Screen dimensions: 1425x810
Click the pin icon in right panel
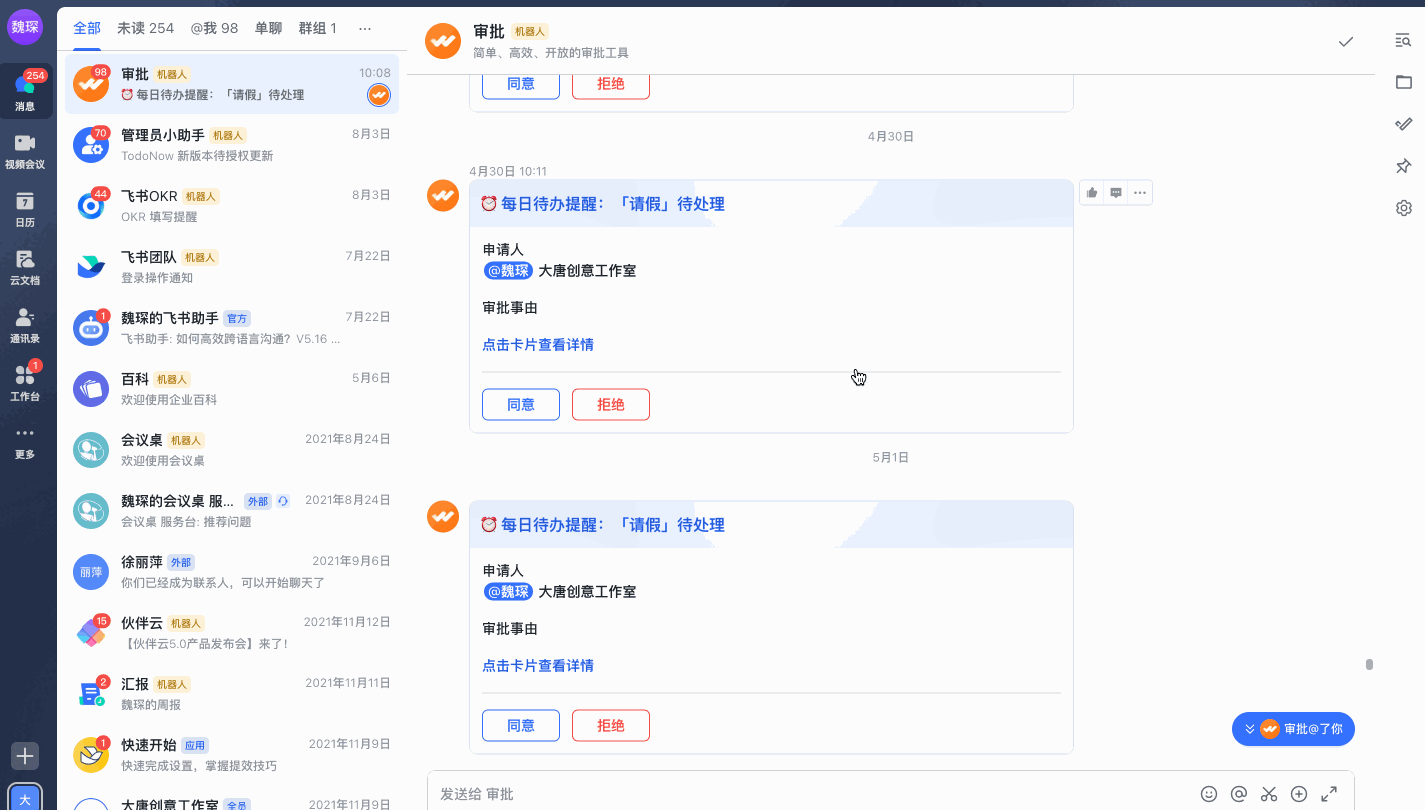1403,166
